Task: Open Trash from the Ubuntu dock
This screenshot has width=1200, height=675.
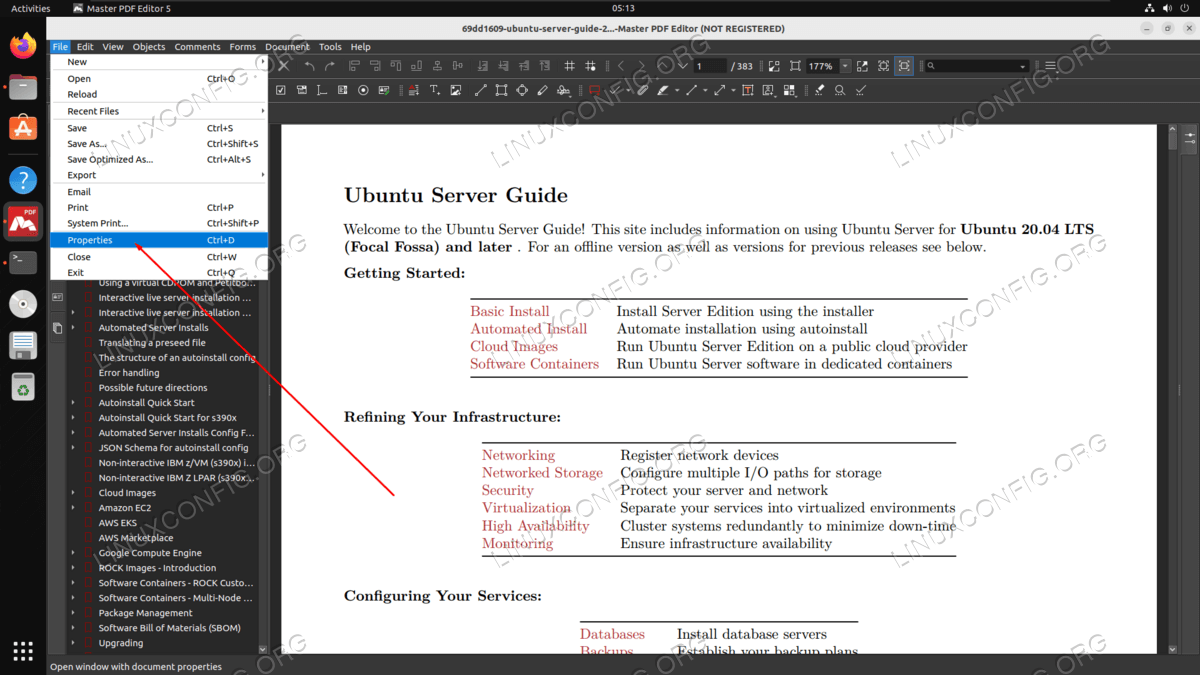Action: coord(23,386)
